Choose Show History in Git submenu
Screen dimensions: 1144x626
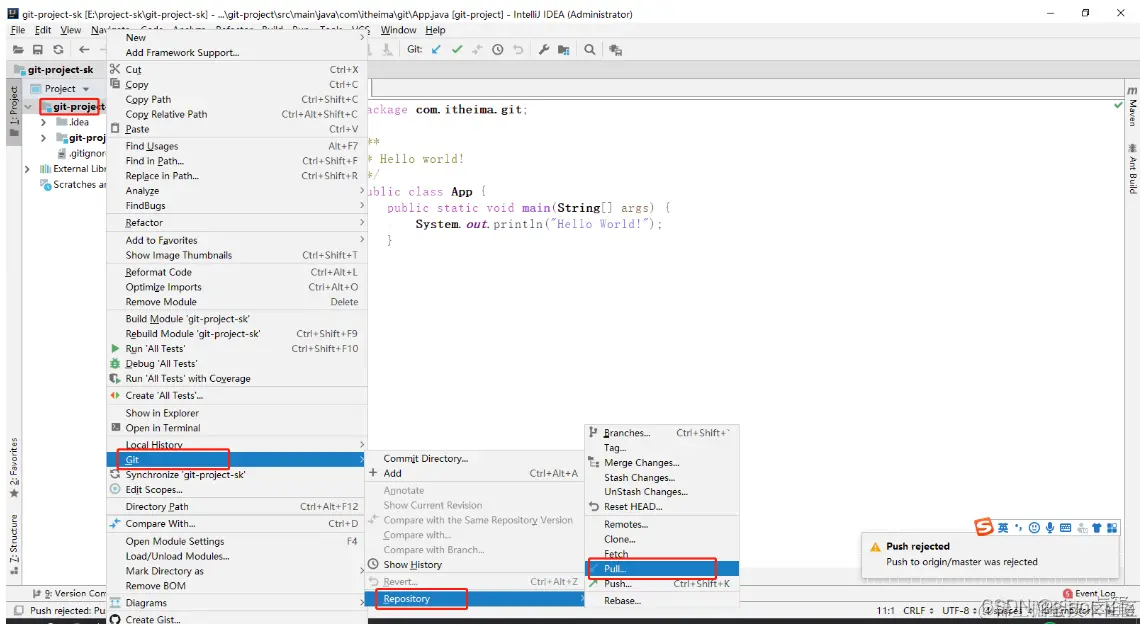point(474,565)
